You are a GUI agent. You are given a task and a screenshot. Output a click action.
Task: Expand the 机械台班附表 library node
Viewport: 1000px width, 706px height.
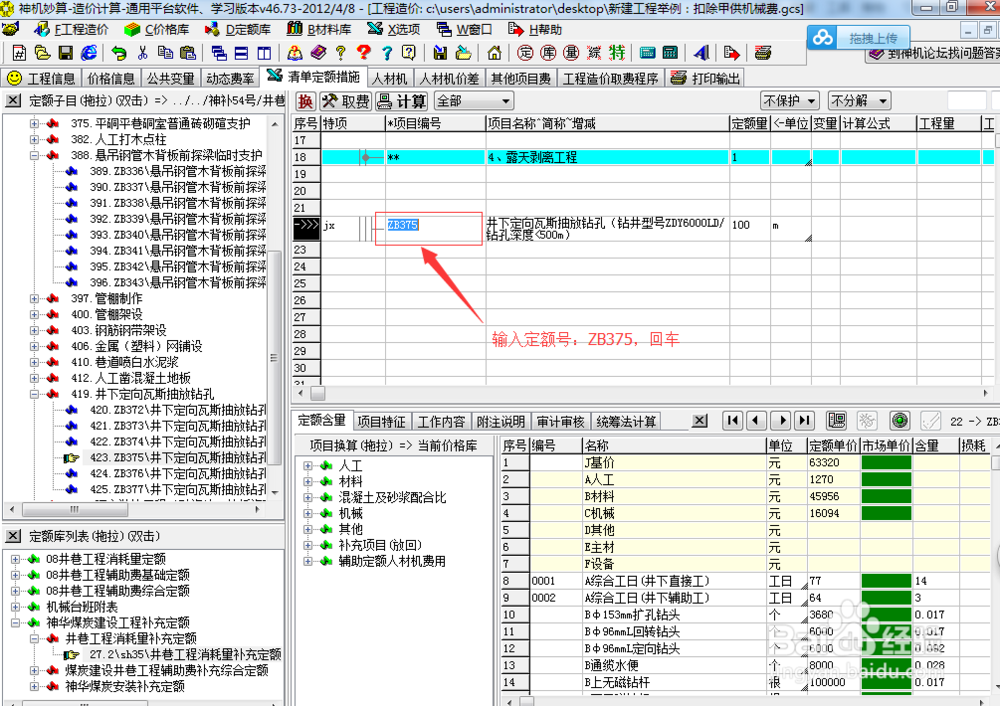(x=15, y=607)
